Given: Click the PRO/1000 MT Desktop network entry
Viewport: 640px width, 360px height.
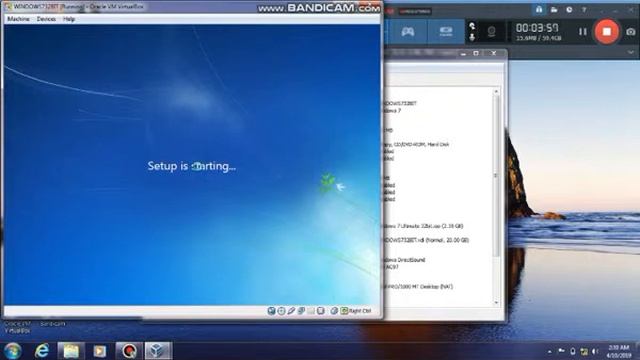Looking at the screenshot, I should point(418,287).
